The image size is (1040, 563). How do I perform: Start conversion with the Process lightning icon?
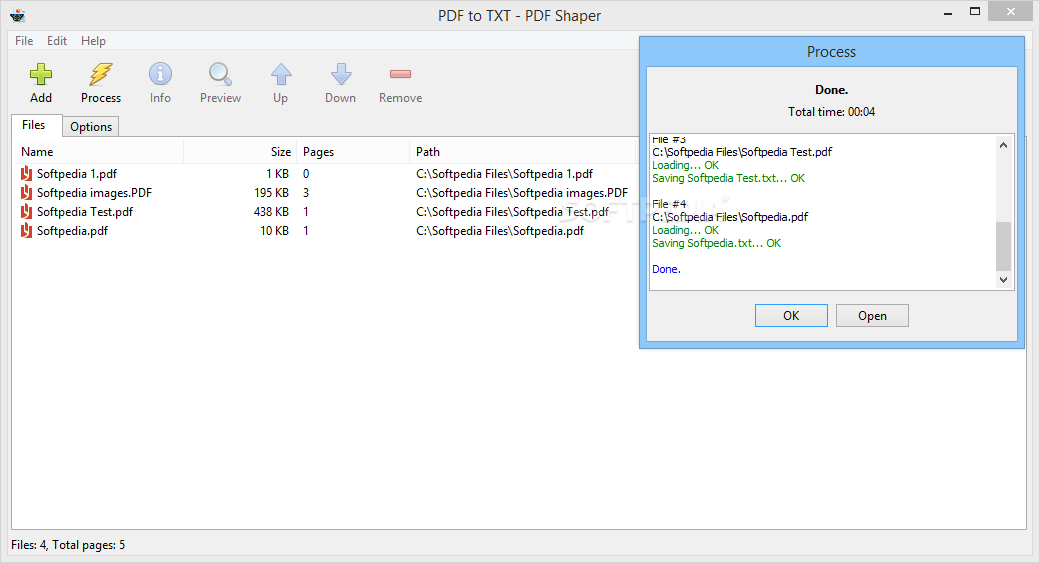pos(101,74)
